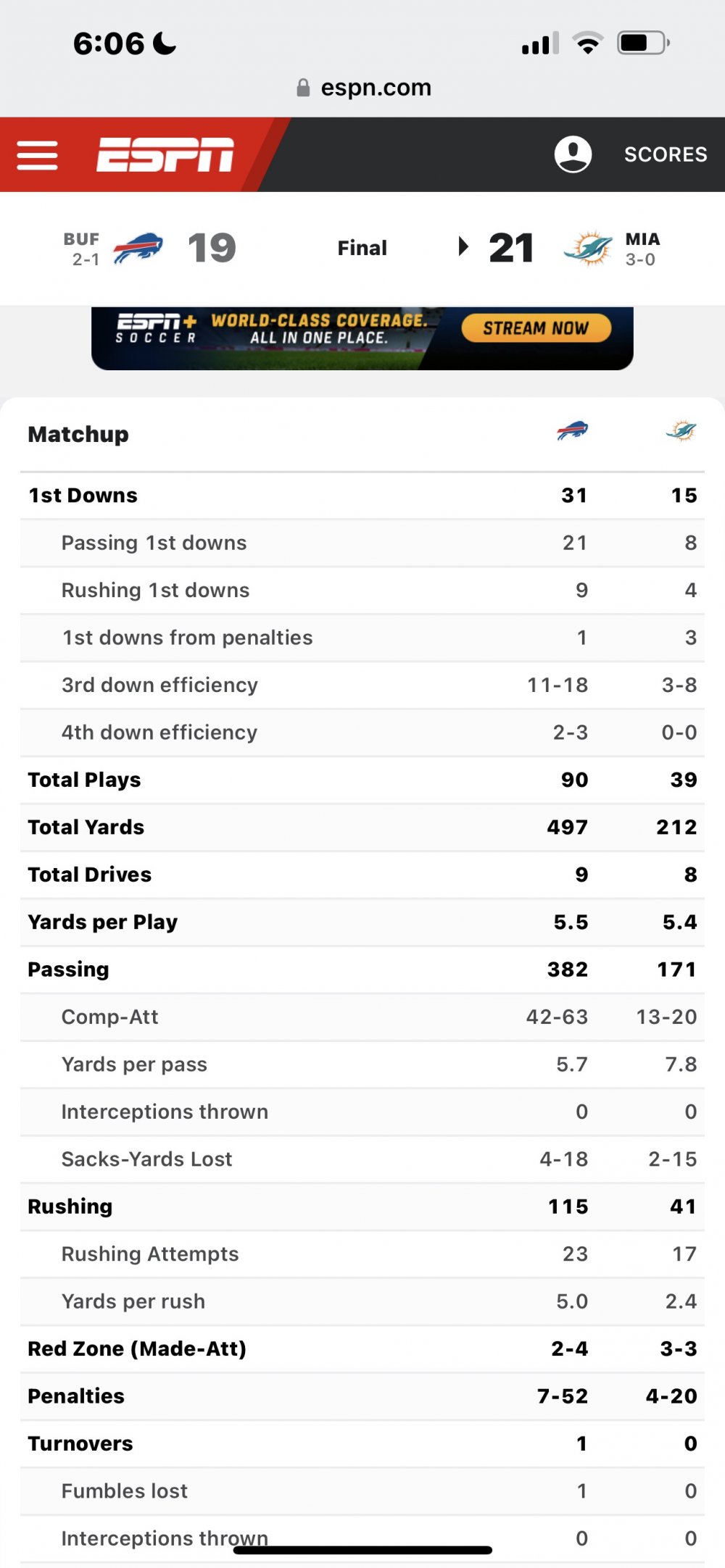Viewport: 725px width, 1568px height.
Task: Tap the Matchup section heading
Action: (x=78, y=434)
